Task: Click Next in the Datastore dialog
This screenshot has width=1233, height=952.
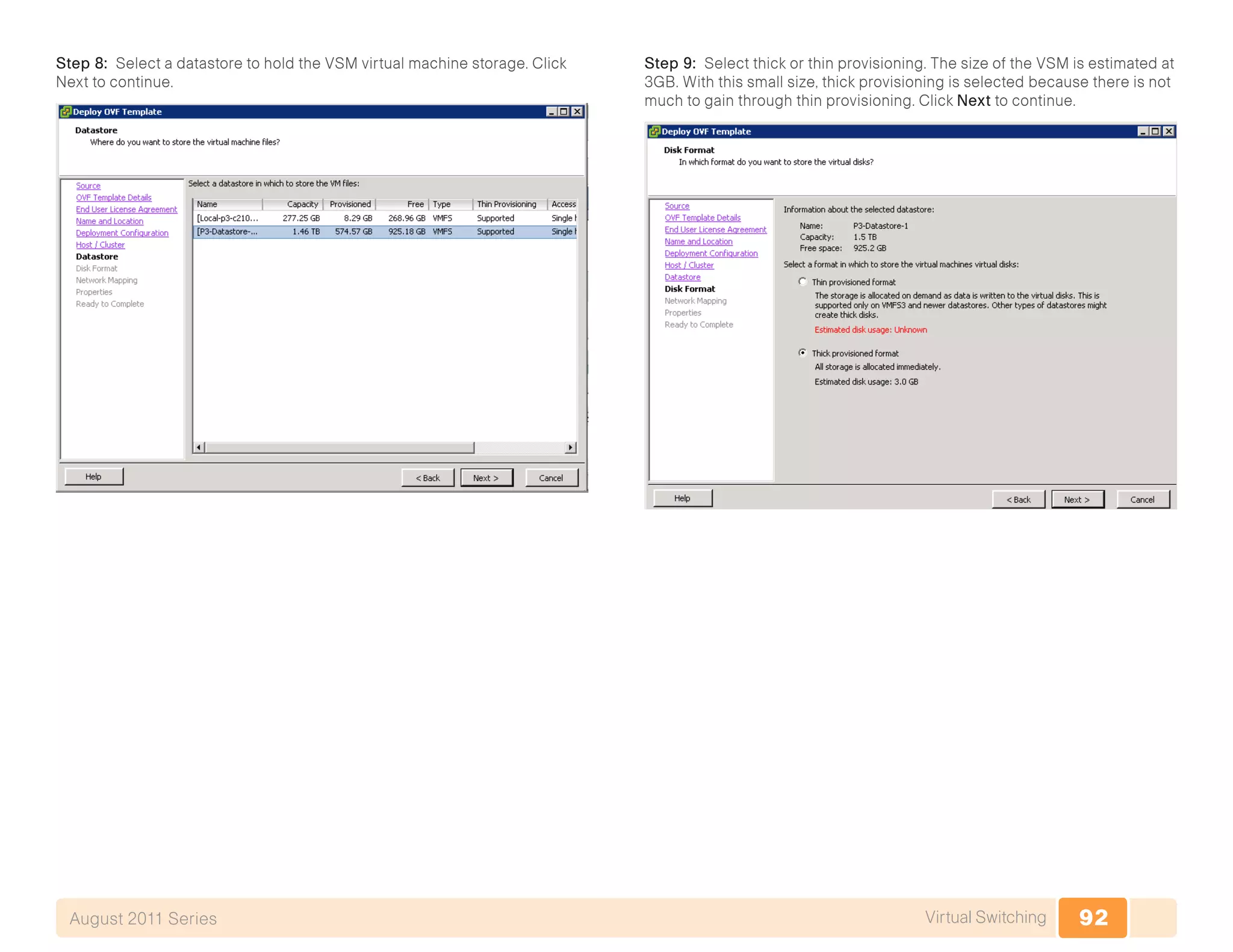Action: (x=486, y=478)
